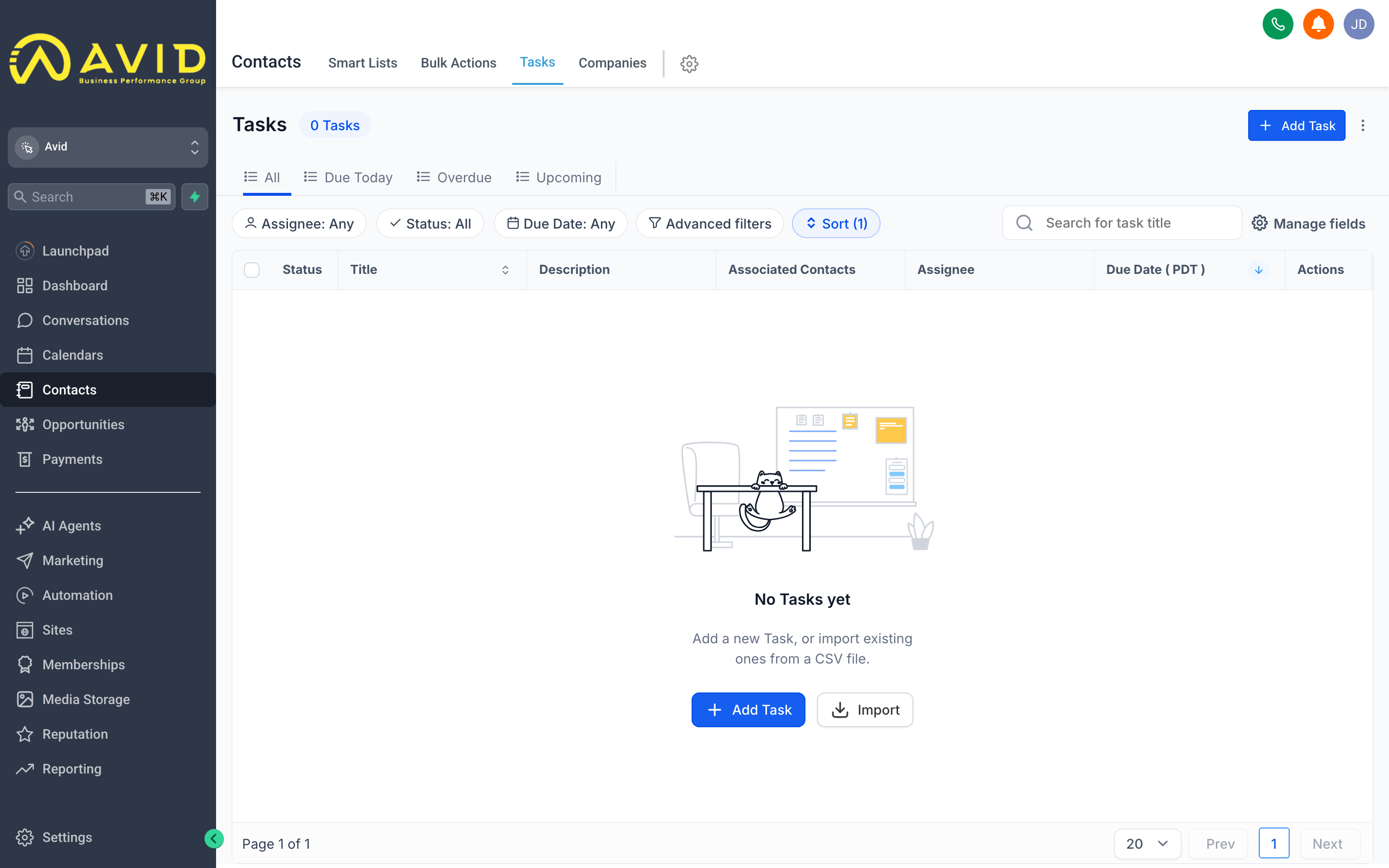Switch to Companies tab
The height and width of the screenshot is (868, 1389).
point(612,63)
